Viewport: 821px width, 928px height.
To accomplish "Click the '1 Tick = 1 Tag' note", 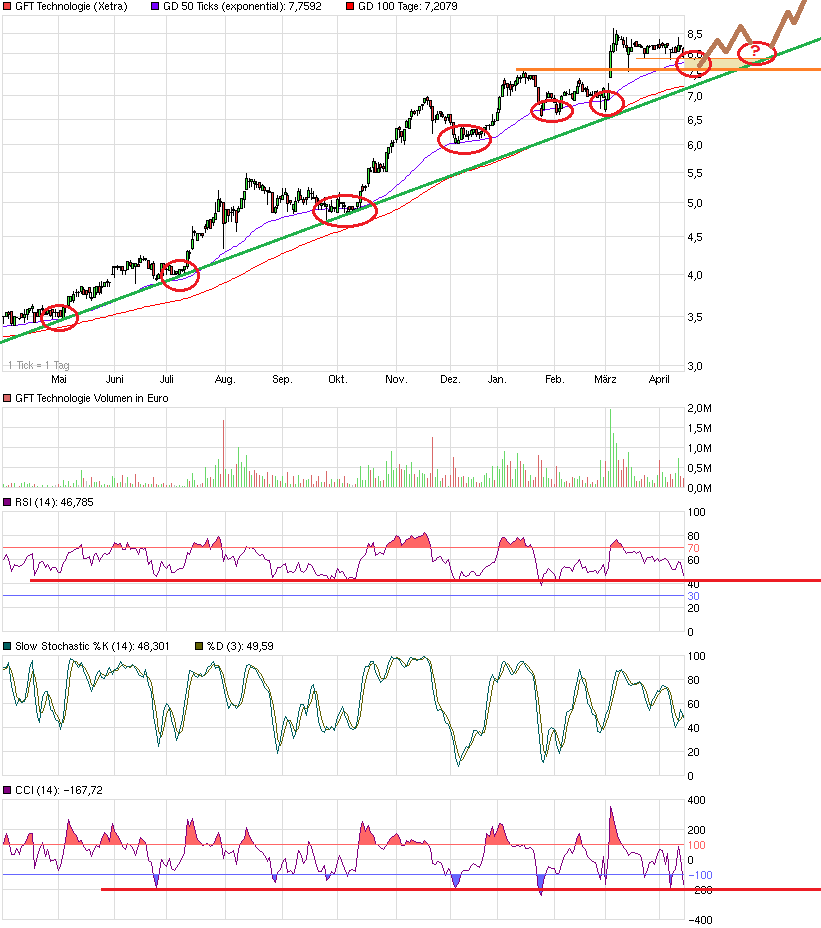I will point(39,365).
